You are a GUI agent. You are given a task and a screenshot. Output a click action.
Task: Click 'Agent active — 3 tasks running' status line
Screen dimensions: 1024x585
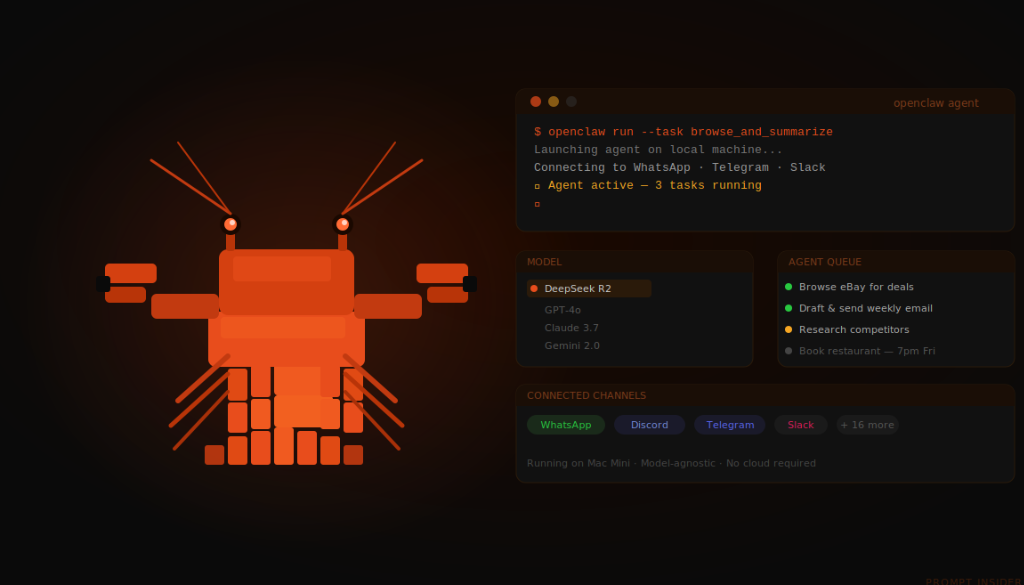coord(648,185)
